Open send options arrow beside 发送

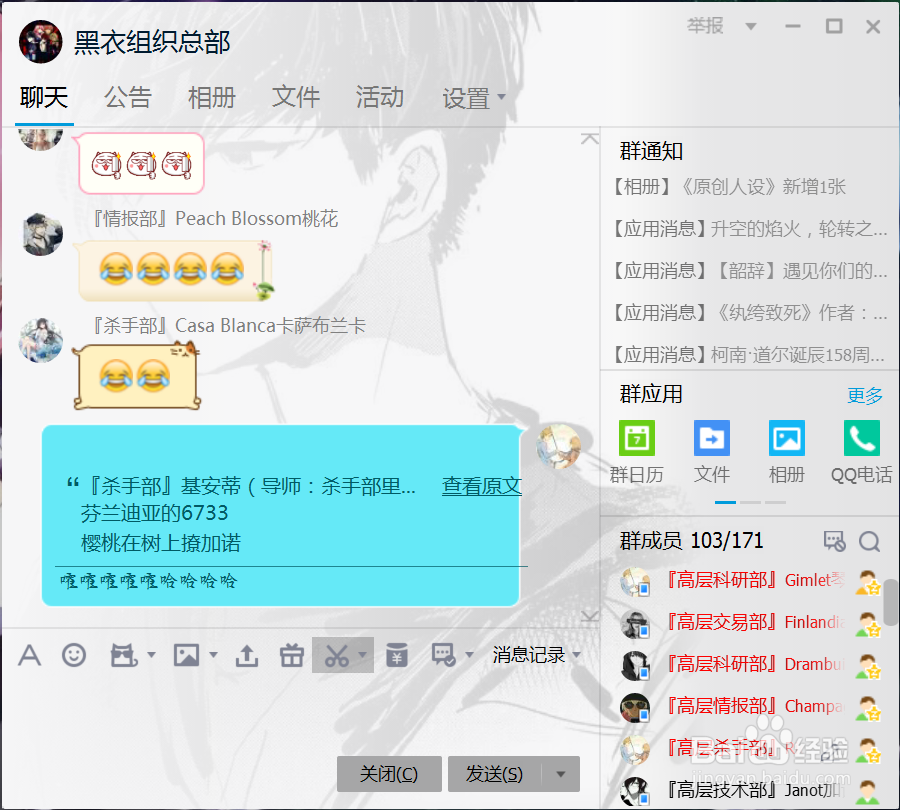561,774
